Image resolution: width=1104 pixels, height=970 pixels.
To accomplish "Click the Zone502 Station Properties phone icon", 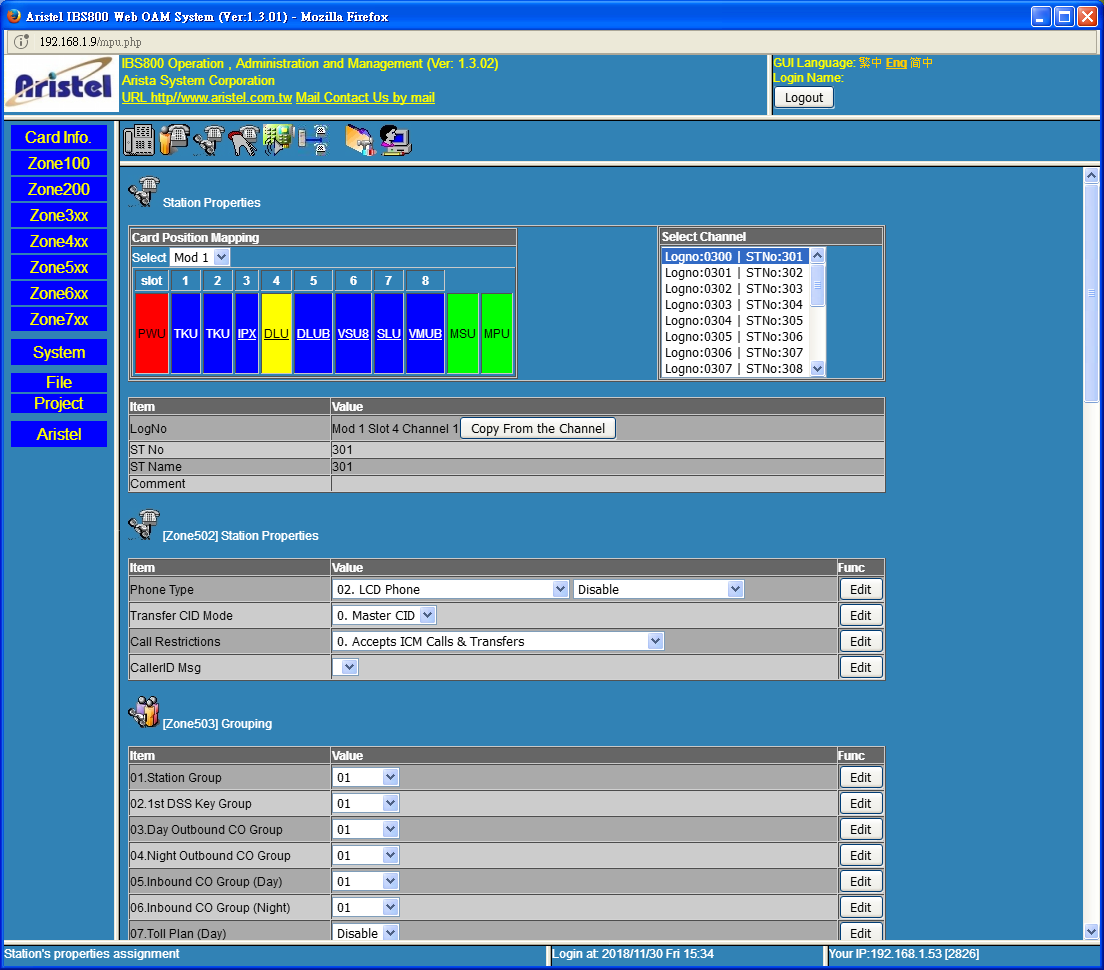I will [144, 525].
